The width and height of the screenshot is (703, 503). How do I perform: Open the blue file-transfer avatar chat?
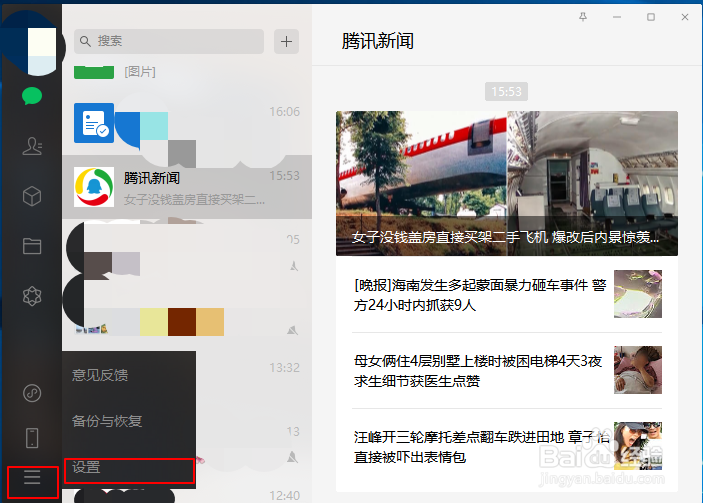coord(94,123)
